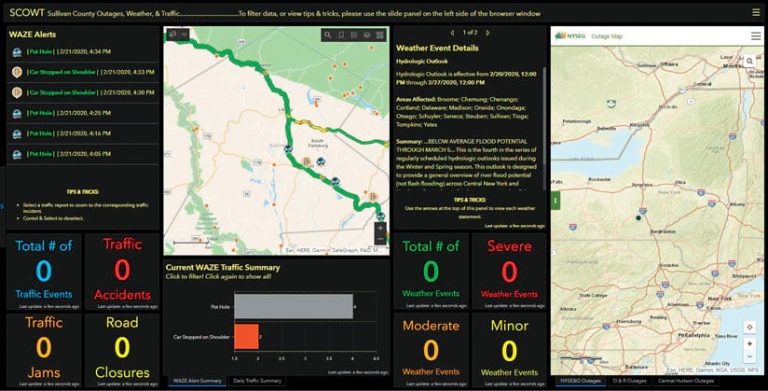Click the pot hole icon for the 4:16 PM alert
The width and height of the screenshot is (768, 391).
[x=17, y=134]
